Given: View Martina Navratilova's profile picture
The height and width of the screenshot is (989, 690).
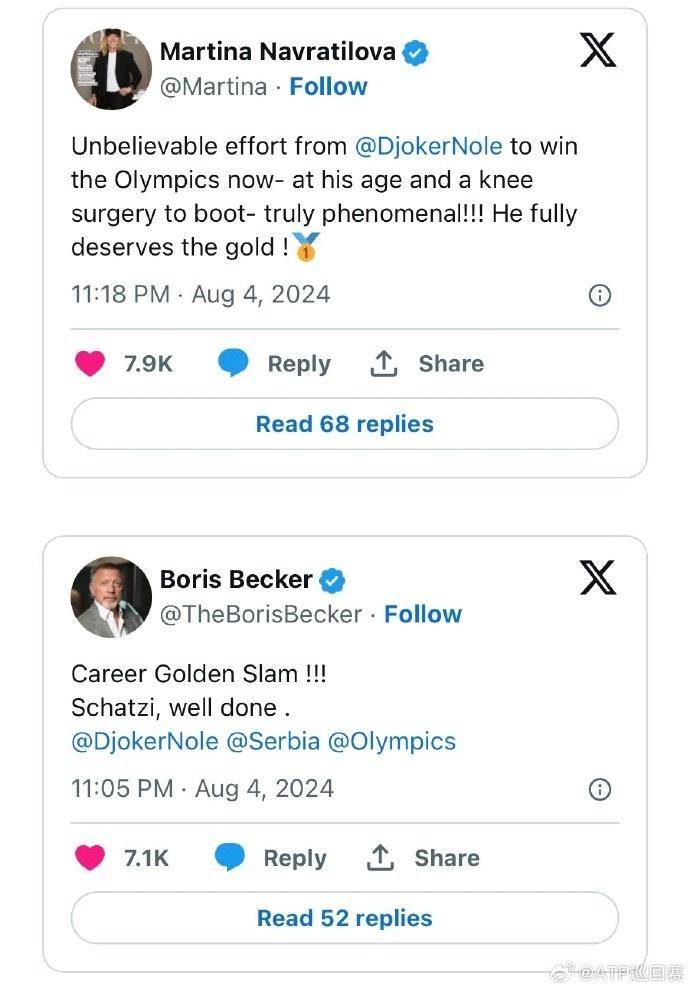Looking at the screenshot, I should pyautogui.click(x=111, y=69).
